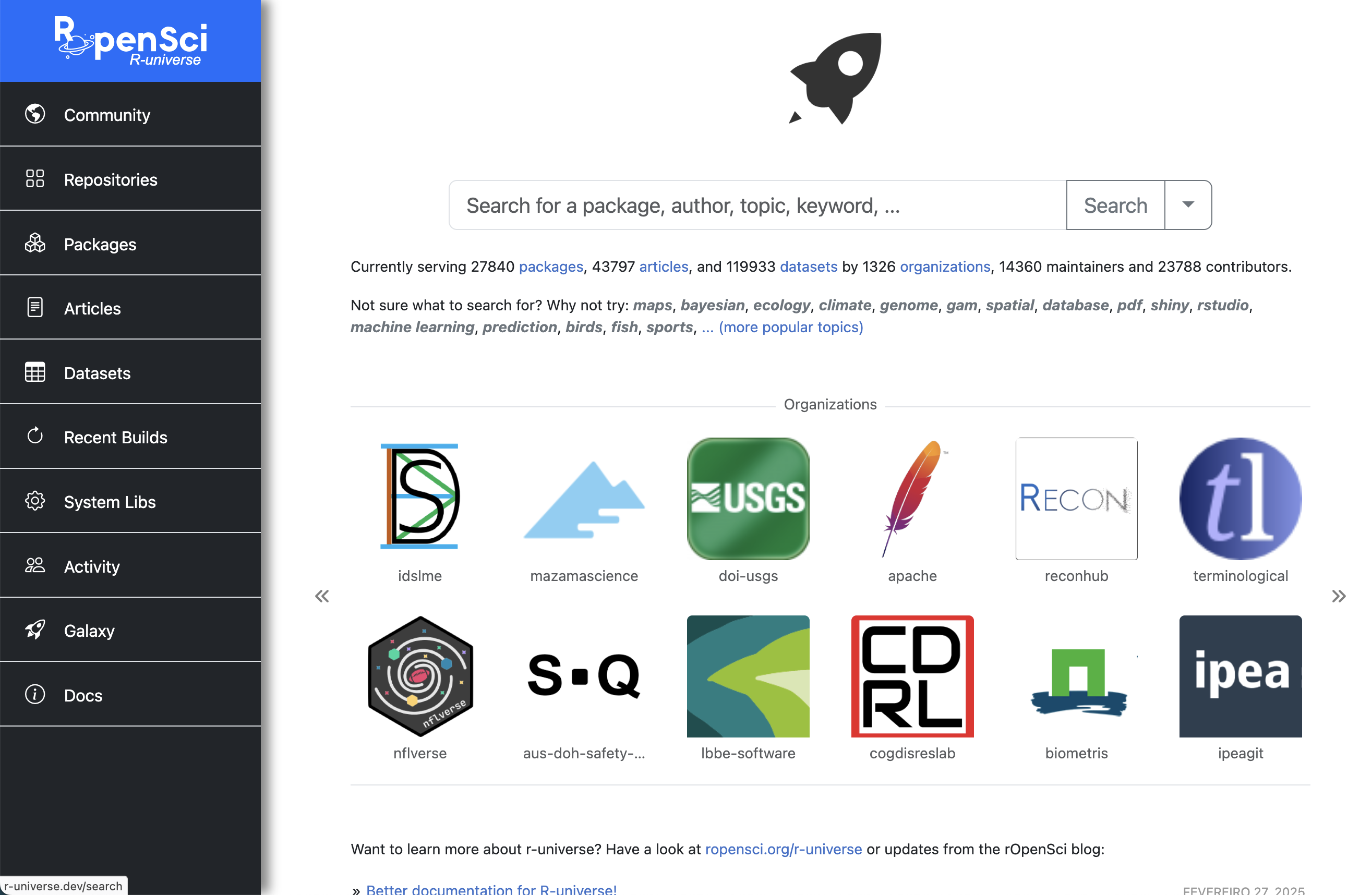Open the doi-usgs USGS logo
This screenshot has height=895, width=1372.
point(748,498)
